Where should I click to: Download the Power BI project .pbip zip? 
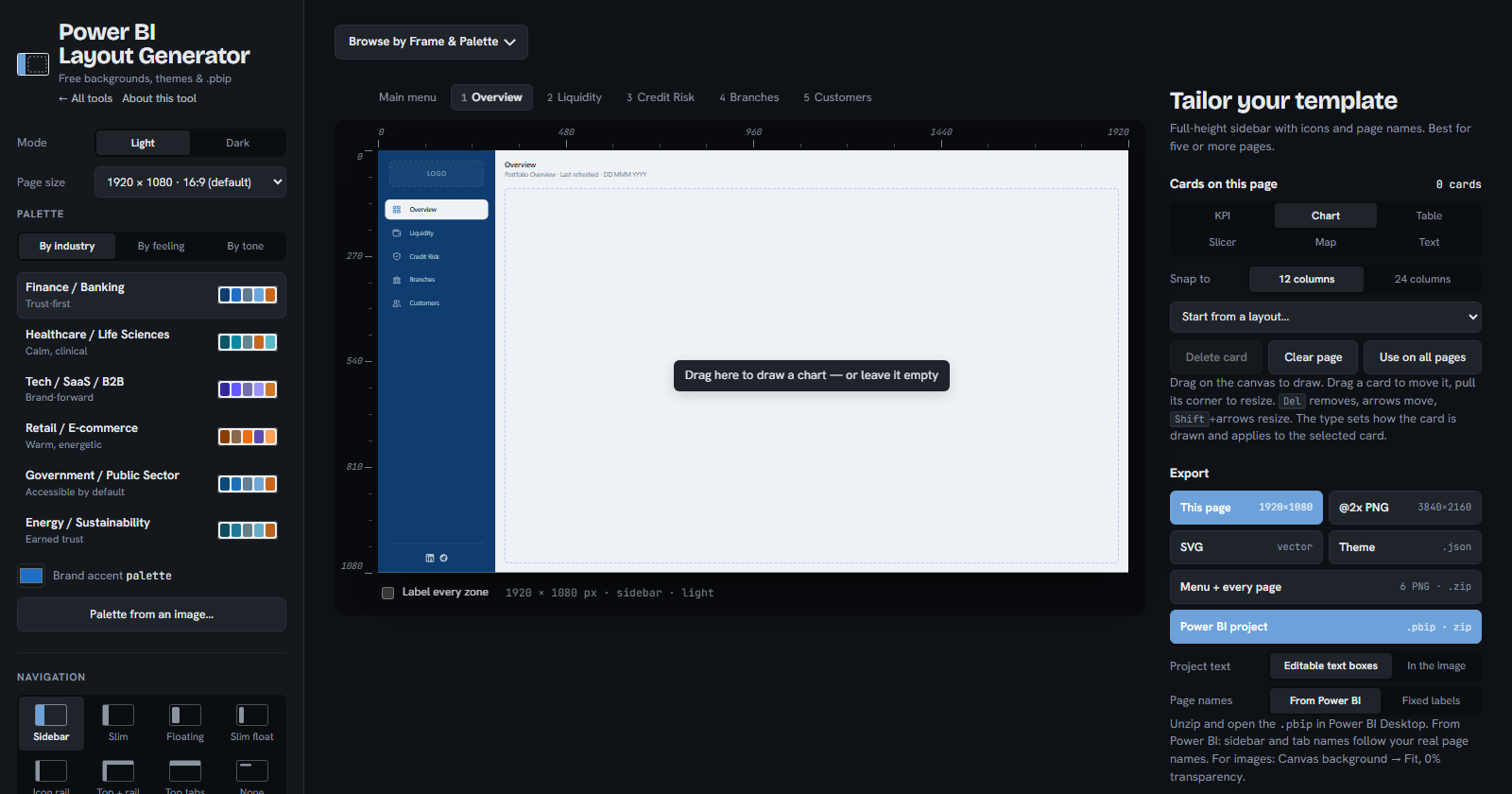coord(1326,627)
